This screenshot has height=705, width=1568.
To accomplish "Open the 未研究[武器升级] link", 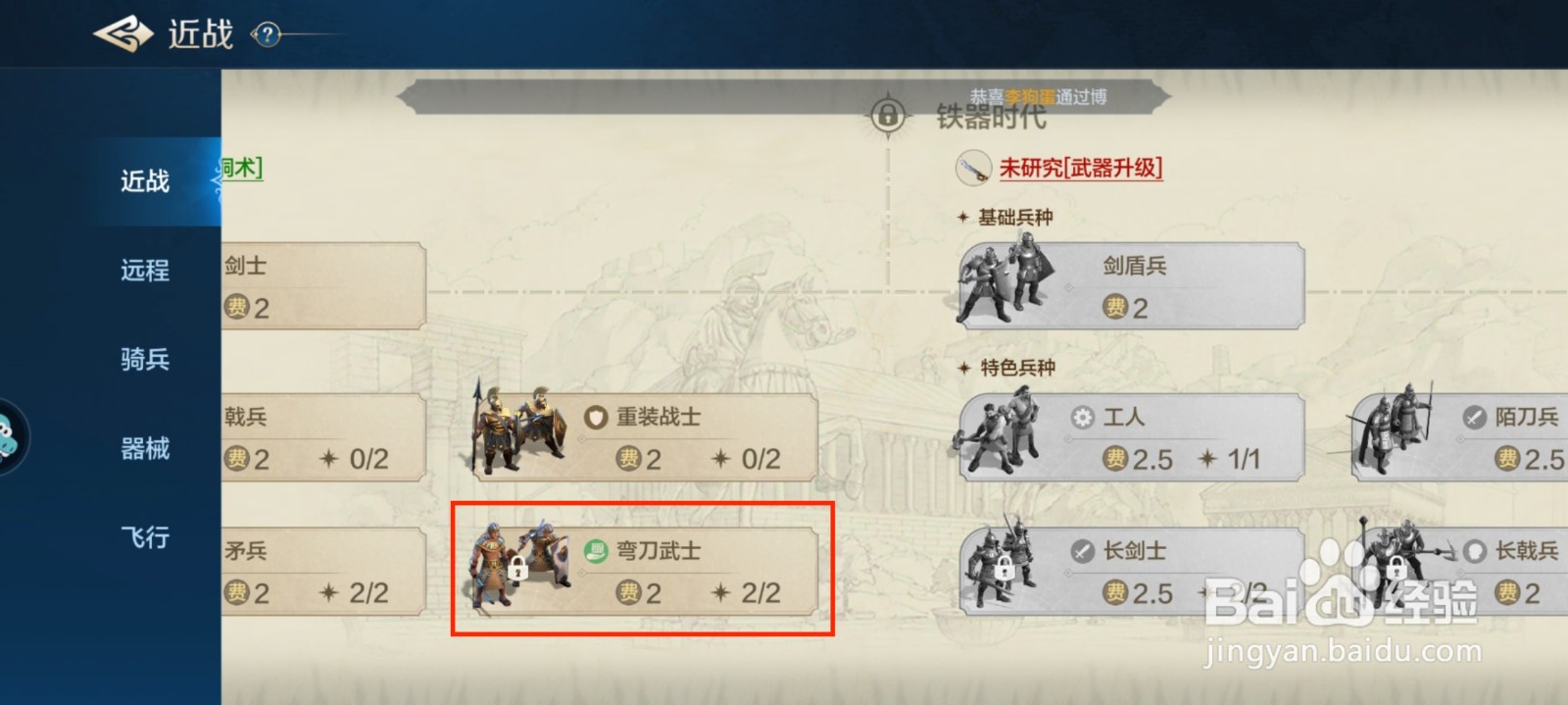I will pyautogui.click(x=1081, y=169).
